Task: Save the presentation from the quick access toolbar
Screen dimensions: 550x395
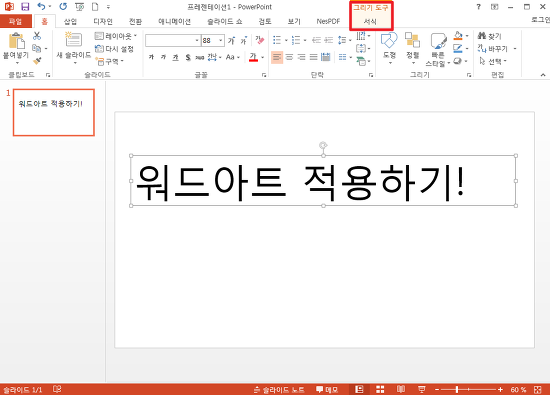Action: coord(25,7)
